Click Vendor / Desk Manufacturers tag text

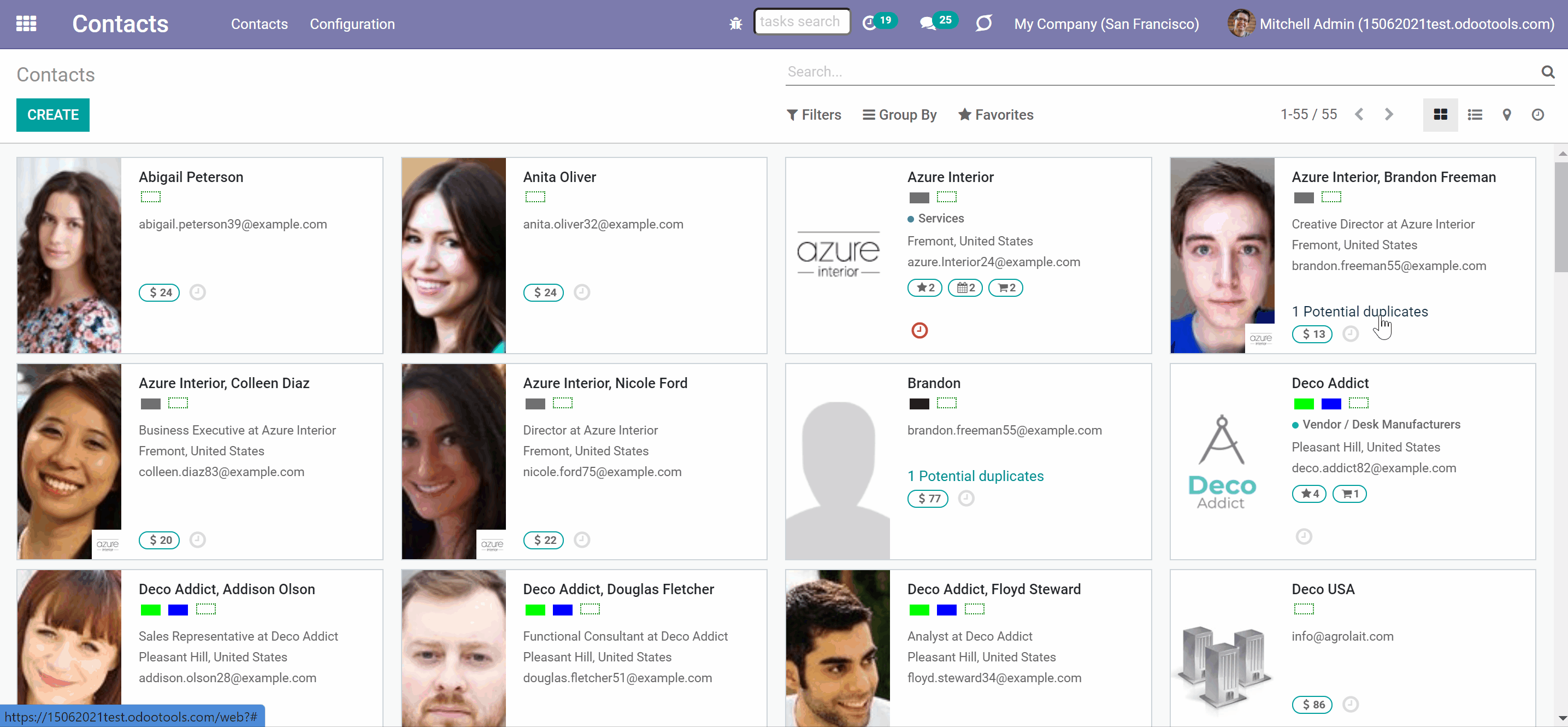pos(1381,424)
